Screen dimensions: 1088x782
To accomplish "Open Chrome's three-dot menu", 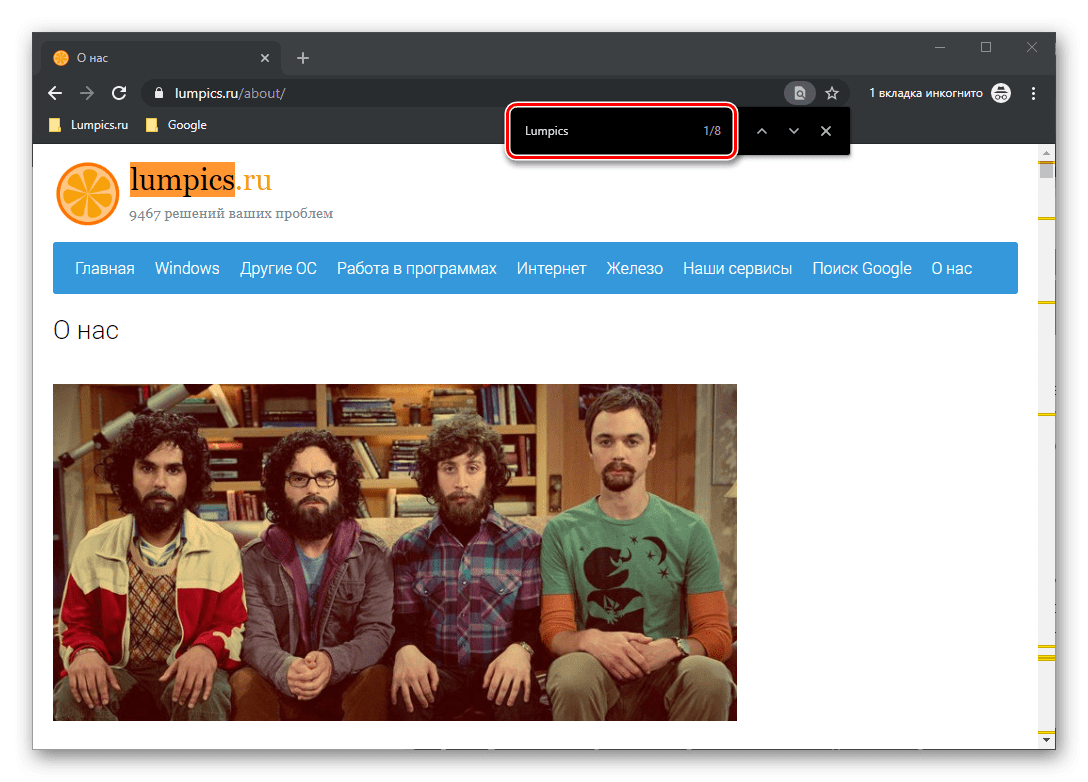I will coord(1033,93).
